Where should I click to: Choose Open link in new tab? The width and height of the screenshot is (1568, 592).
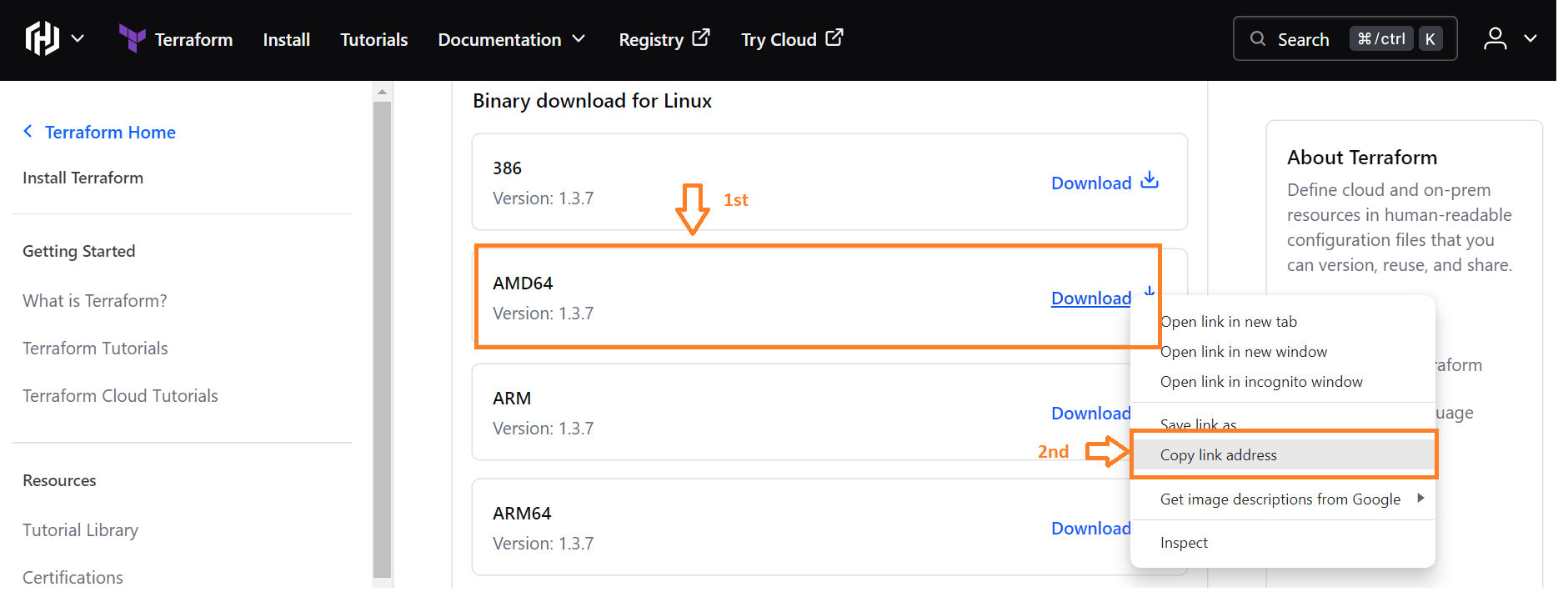[1229, 322]
